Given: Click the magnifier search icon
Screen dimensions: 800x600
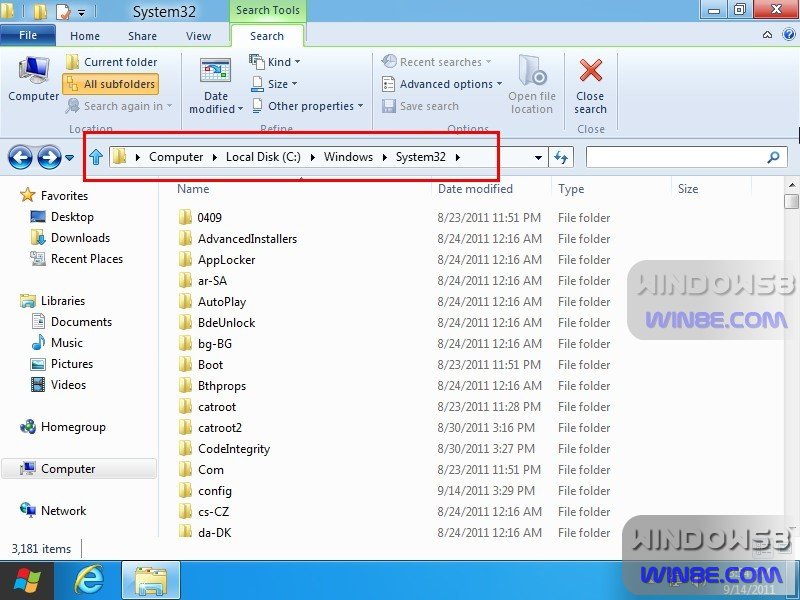Looking at the screenshot, I should [x=773, y=157].
